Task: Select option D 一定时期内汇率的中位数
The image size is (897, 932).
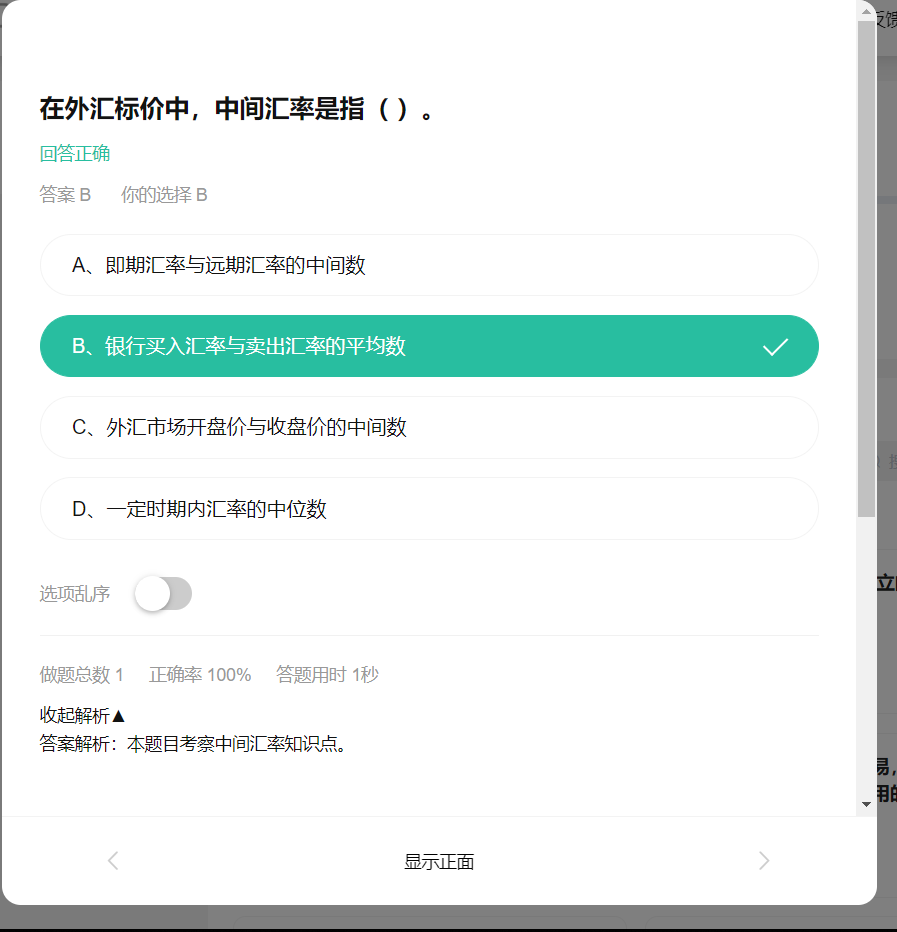Action: pos(429,509)
